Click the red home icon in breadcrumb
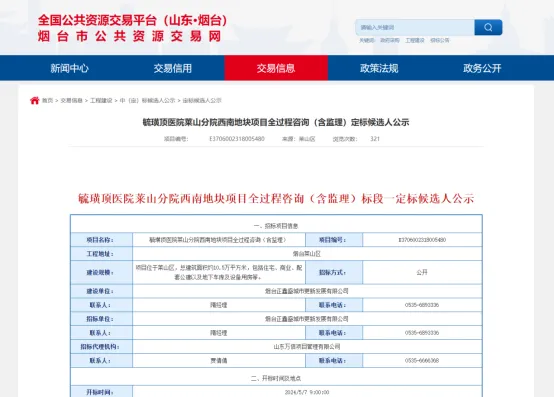Viewport: 554px width, 397px height. point(34,101)
